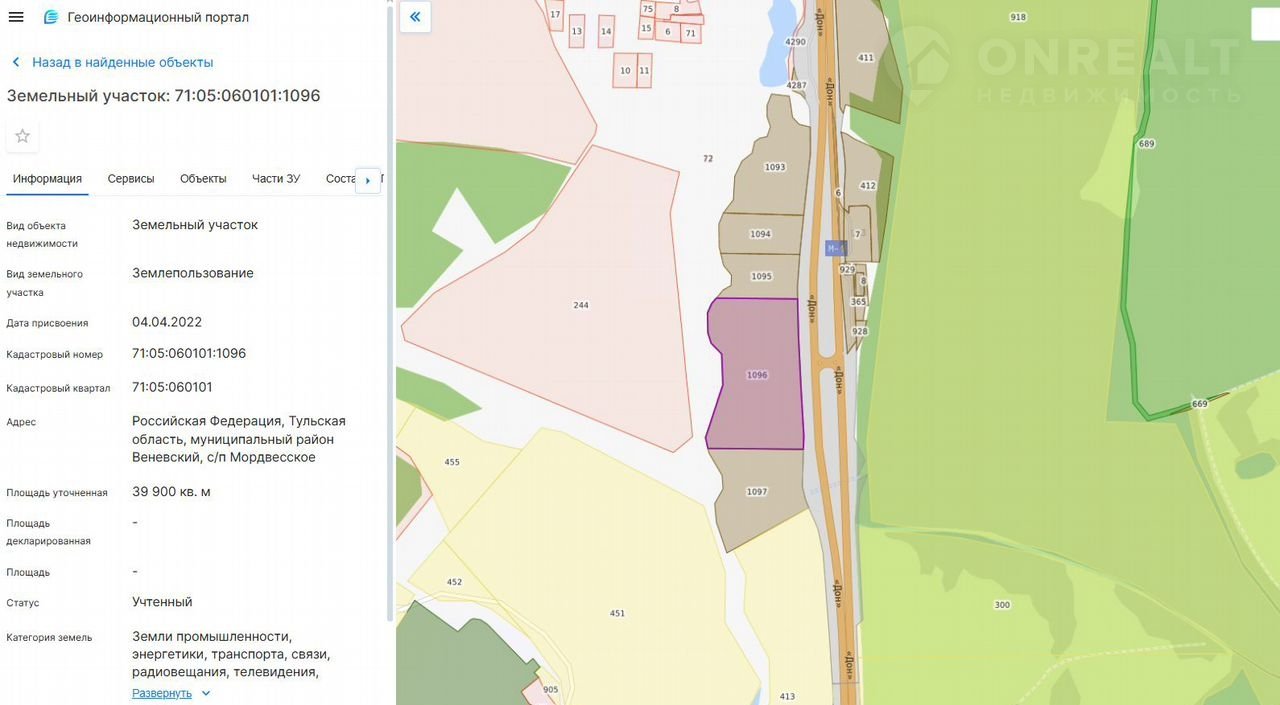Select parcel 1093 on the map
1280x705 pixels.
click(774, 168)
